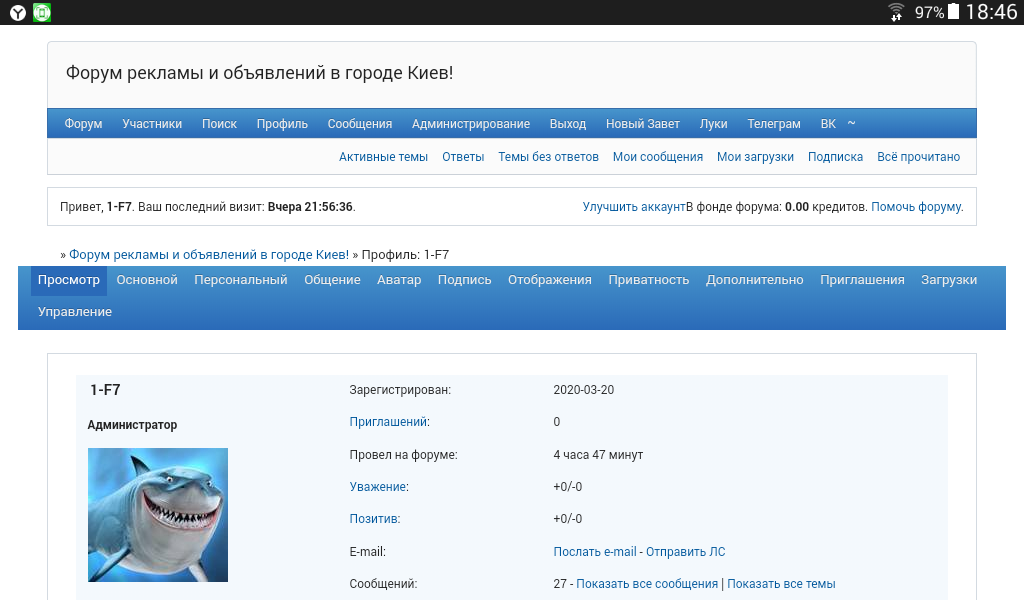The image size is (1024, 600).
Task: Open the Новый Завет link
Action: point(643,124)
